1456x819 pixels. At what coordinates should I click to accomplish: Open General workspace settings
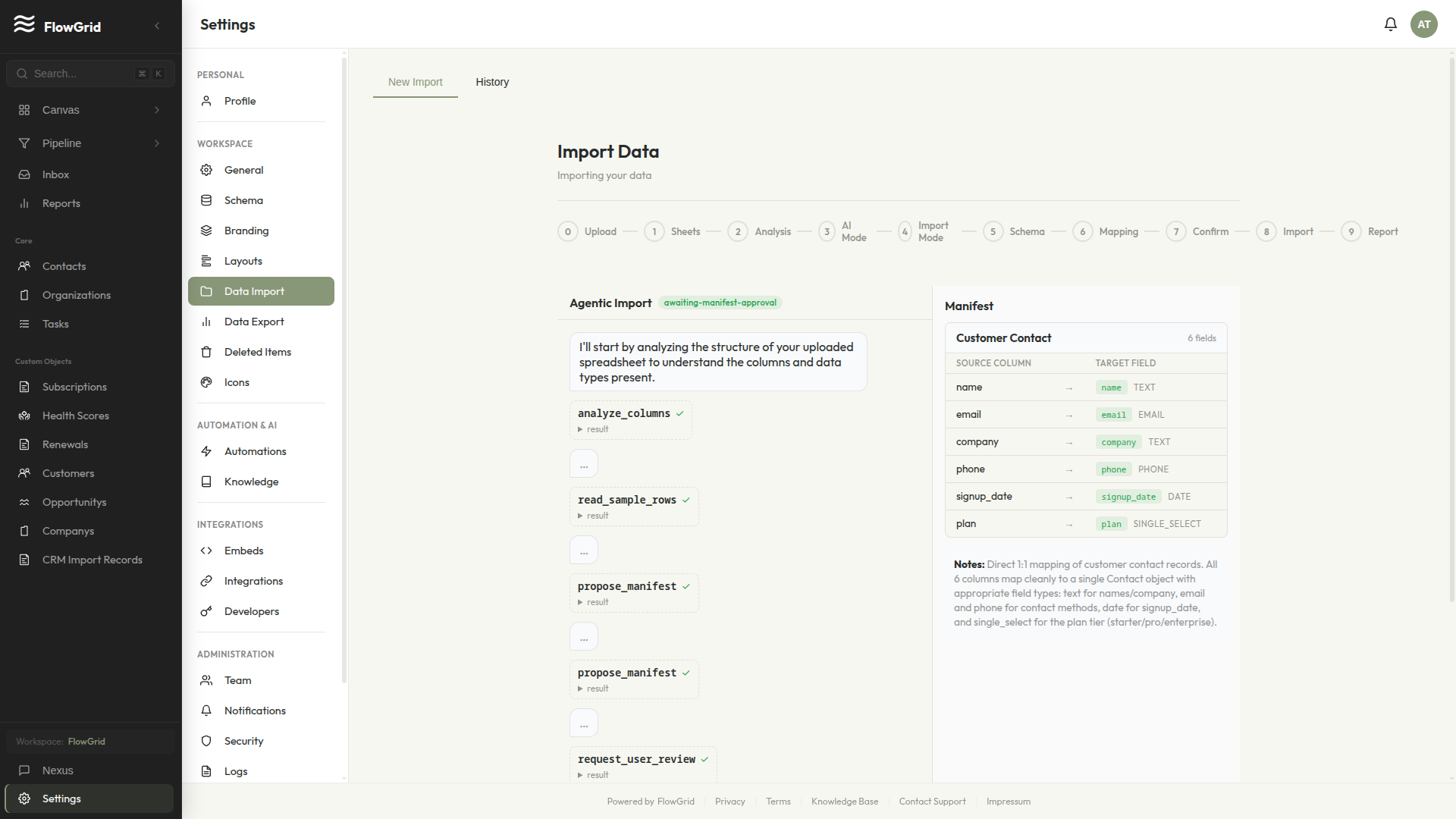point(261,170)
